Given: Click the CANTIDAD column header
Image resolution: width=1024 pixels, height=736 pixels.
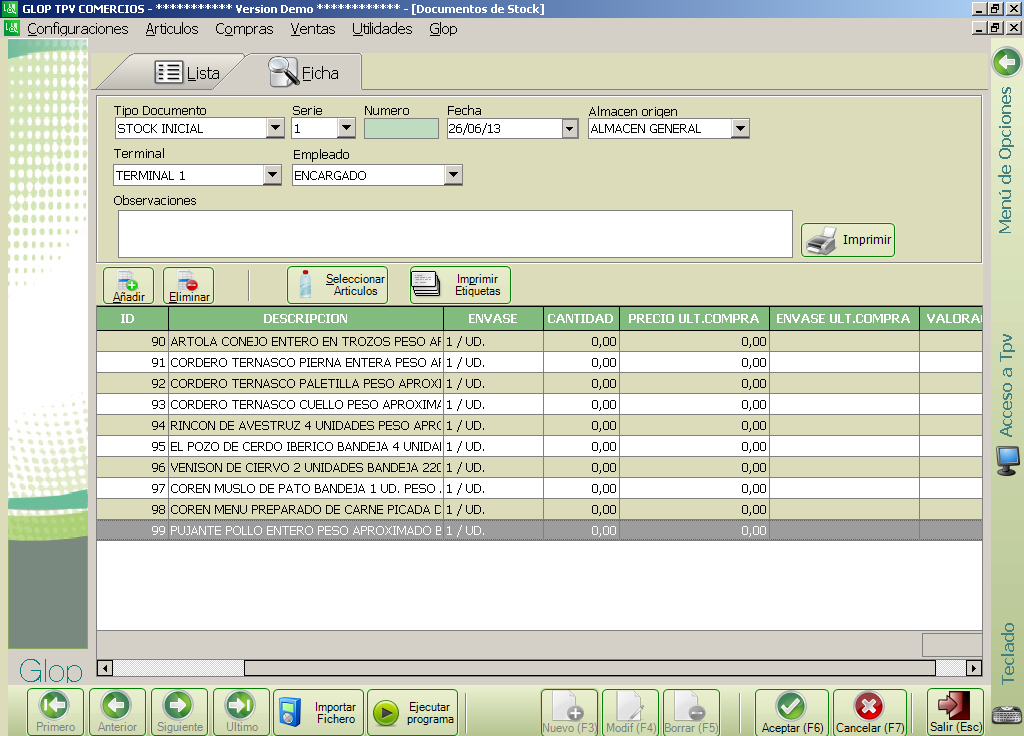Looking at the screenshot, I should point(581,319).
